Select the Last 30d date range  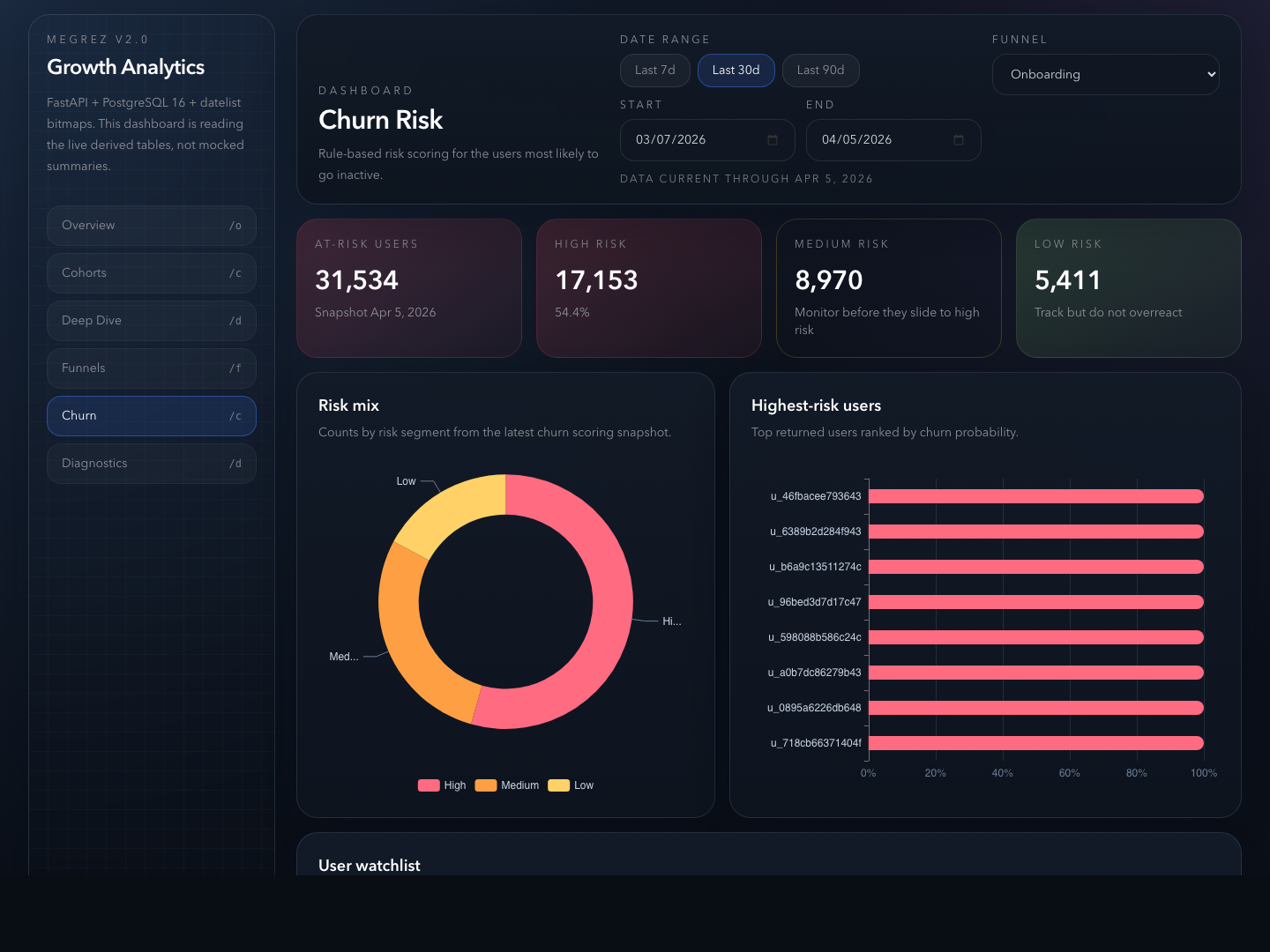[736, 71]
